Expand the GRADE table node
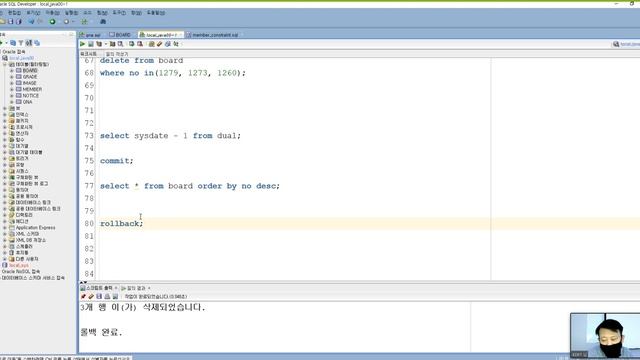This screenshot has width=640, height=360. click(12, 77)
